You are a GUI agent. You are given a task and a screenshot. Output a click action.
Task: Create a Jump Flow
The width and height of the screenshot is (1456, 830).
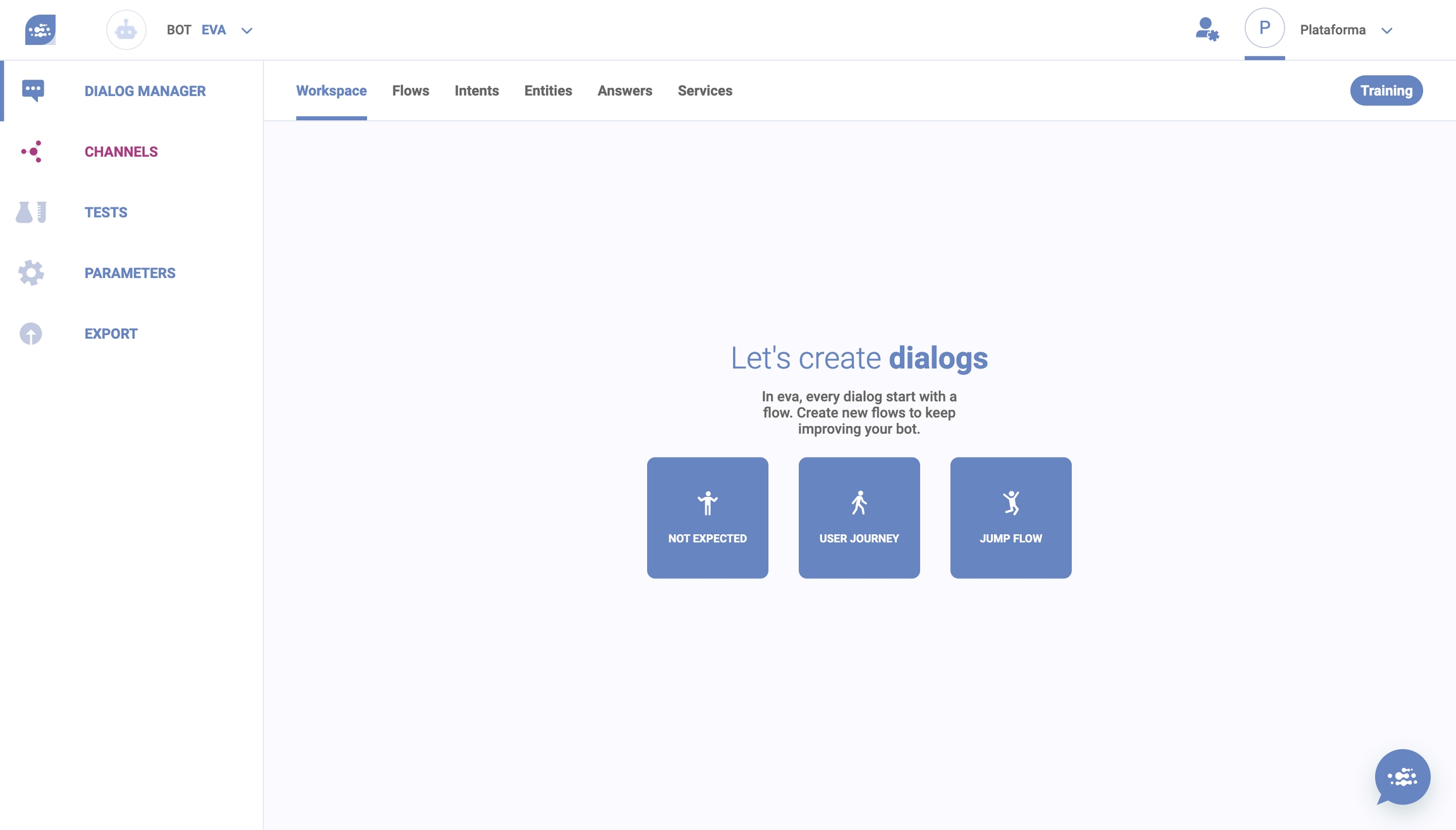point(1010,517)
